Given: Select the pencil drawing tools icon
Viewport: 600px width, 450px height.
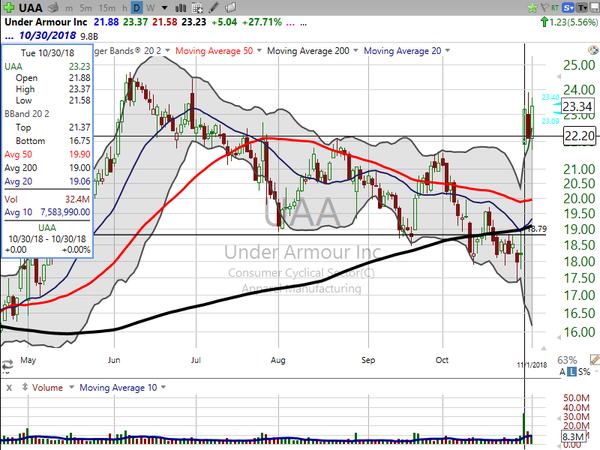Looking at the screenshot, I should (214, 7).
